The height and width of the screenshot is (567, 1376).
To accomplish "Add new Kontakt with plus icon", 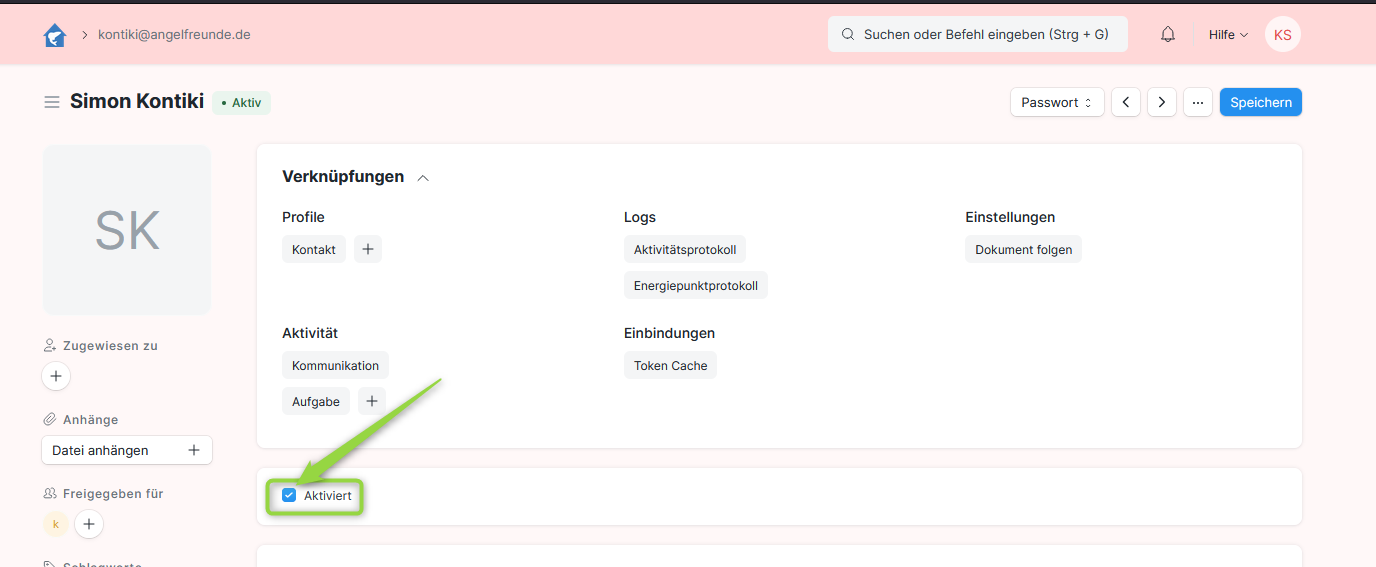I will pyautogui.click(x=368, y=249).
